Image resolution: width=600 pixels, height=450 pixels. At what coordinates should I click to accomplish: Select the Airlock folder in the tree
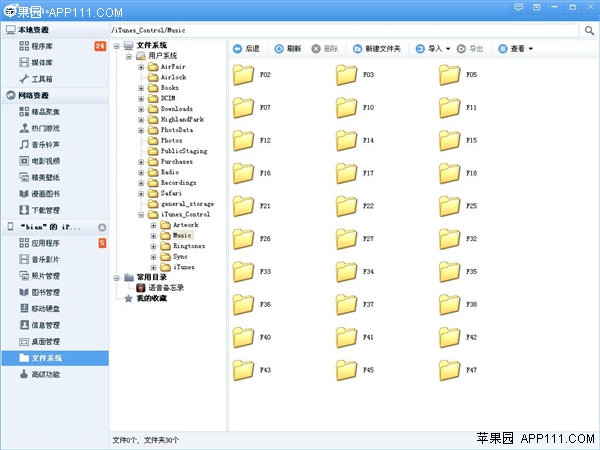168,77
